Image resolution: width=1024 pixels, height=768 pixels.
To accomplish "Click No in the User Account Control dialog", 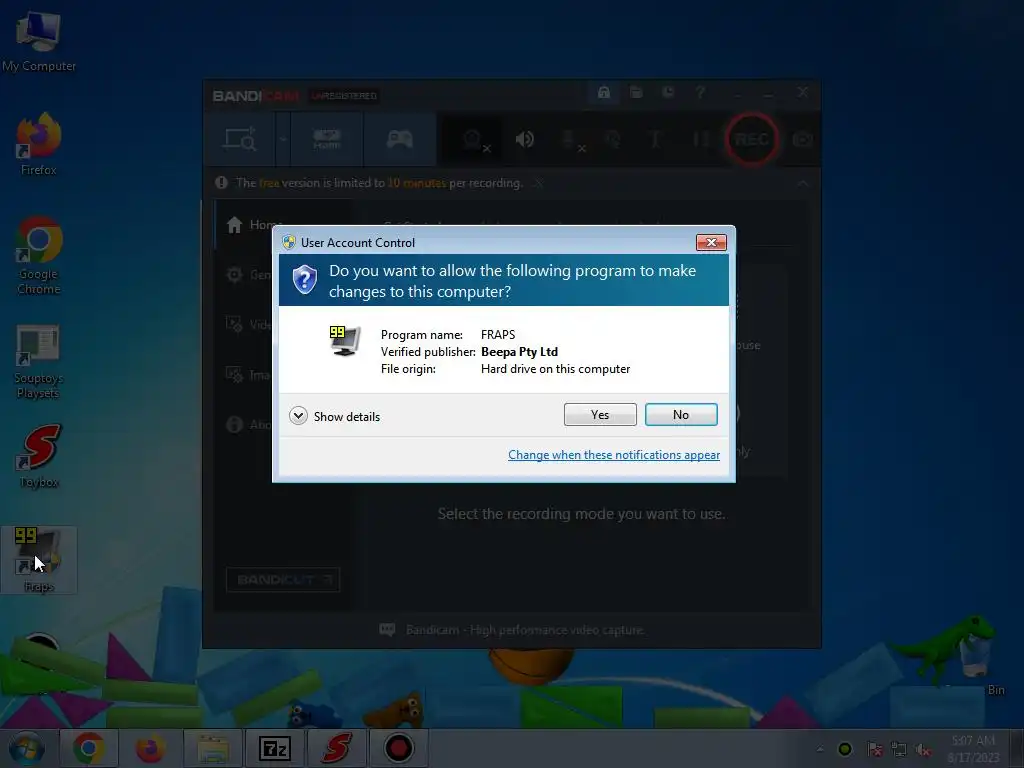I will click(680, 415).
